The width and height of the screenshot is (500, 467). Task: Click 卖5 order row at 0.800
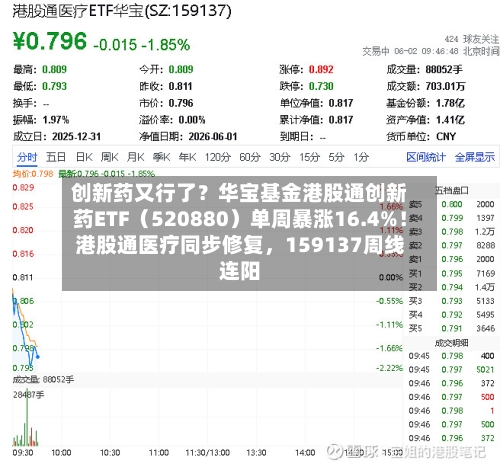(x=452, y=204)
